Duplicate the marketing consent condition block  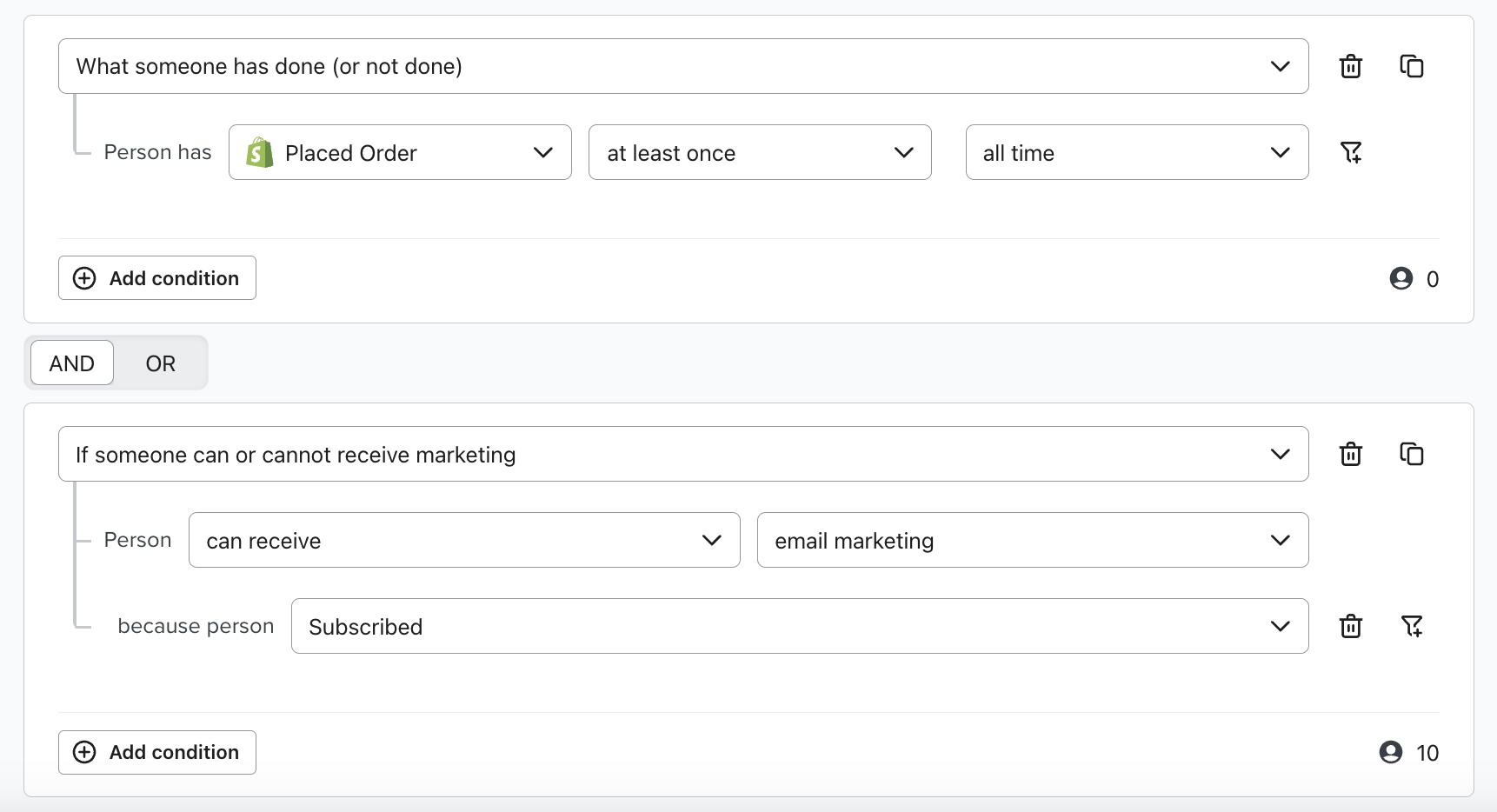[x=1412, y=453]
